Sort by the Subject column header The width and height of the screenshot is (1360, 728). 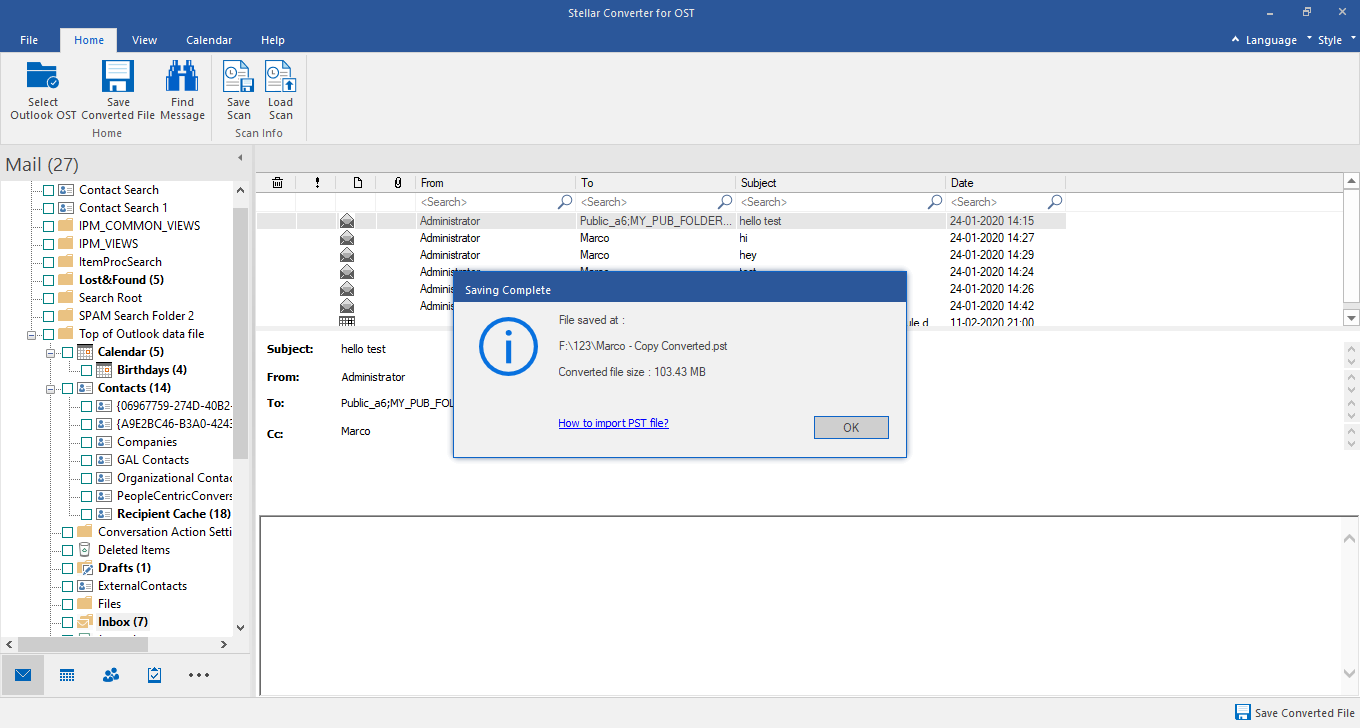pos(841,183)
